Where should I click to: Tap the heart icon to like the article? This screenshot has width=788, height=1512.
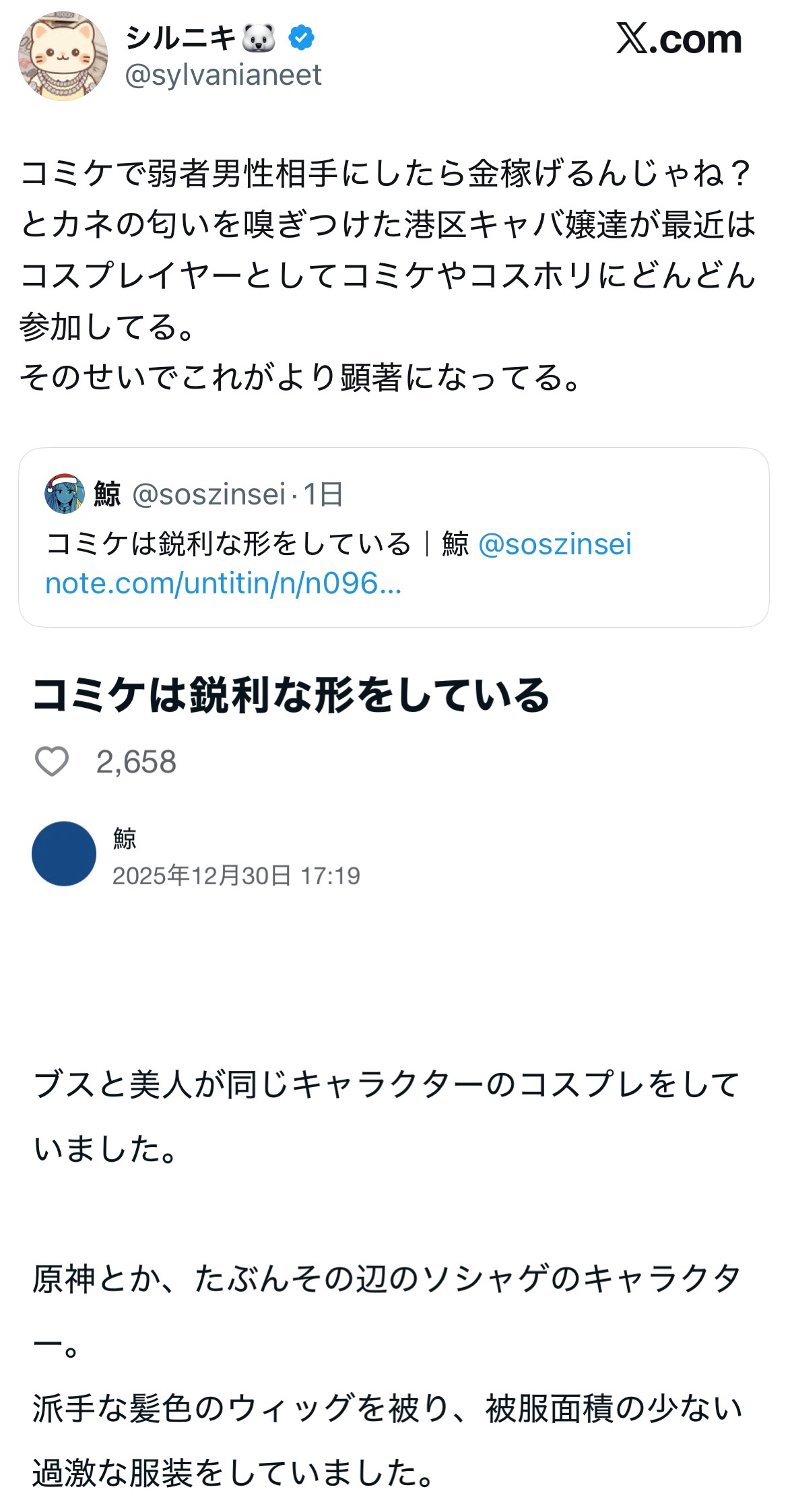click(x=52, y=762)
